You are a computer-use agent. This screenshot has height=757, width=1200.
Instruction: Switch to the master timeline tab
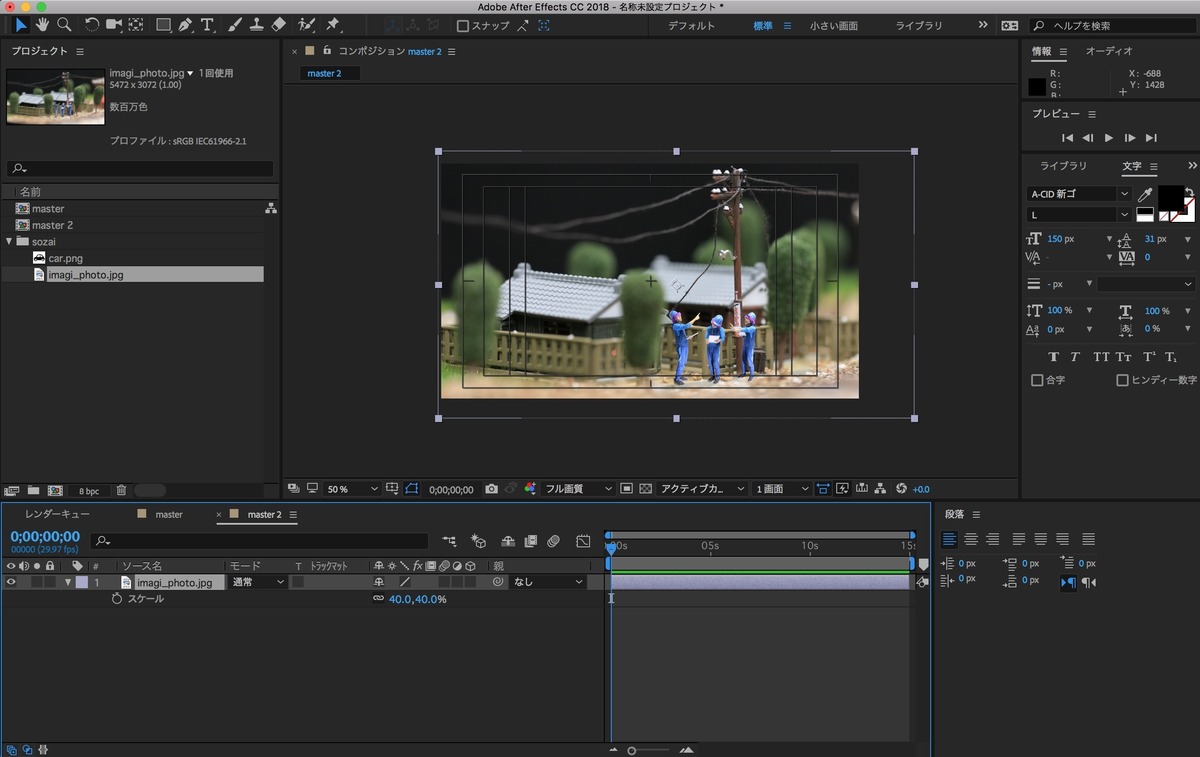tap(168, 514)
